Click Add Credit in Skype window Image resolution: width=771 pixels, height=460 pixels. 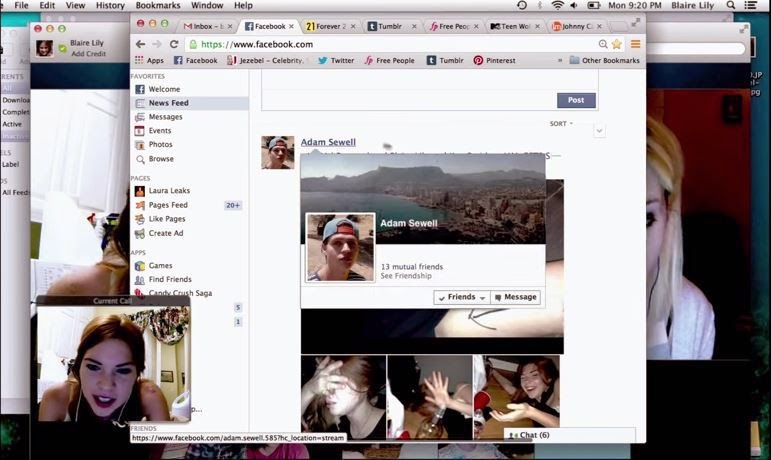89,54
